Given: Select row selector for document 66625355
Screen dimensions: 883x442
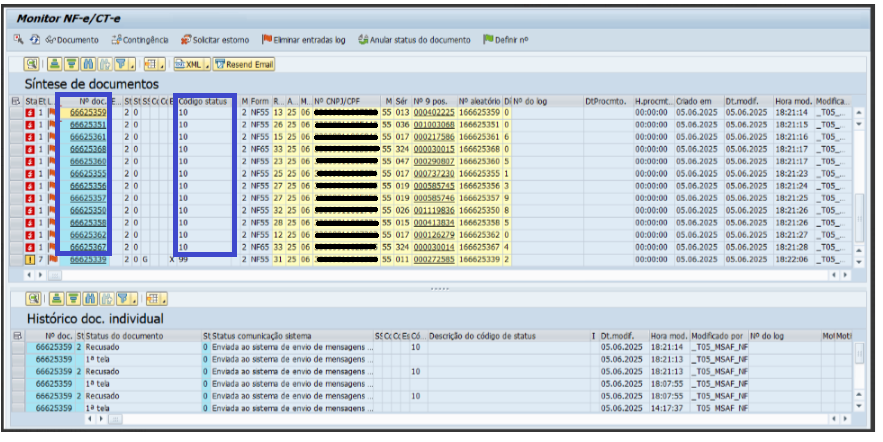Looking at the screenshot, I should (16, 173).
